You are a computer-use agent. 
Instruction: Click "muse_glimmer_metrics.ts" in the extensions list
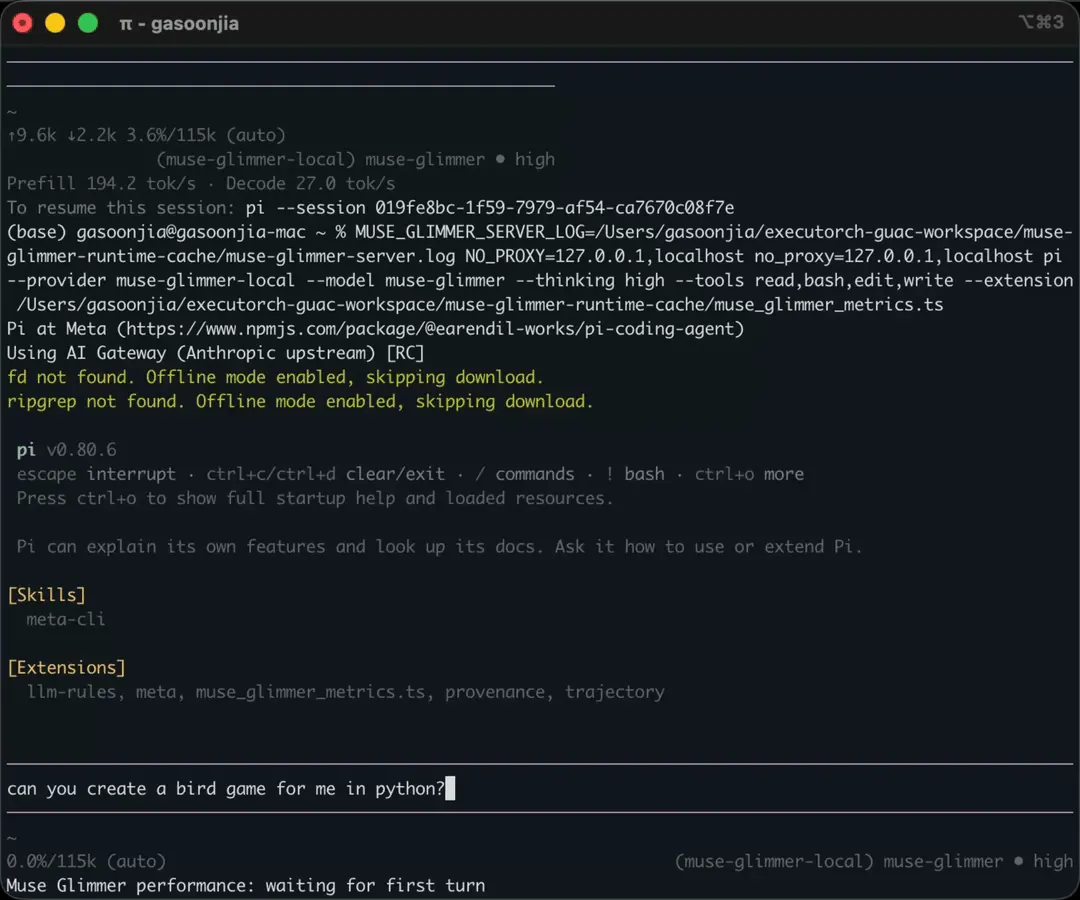(310, 692)
